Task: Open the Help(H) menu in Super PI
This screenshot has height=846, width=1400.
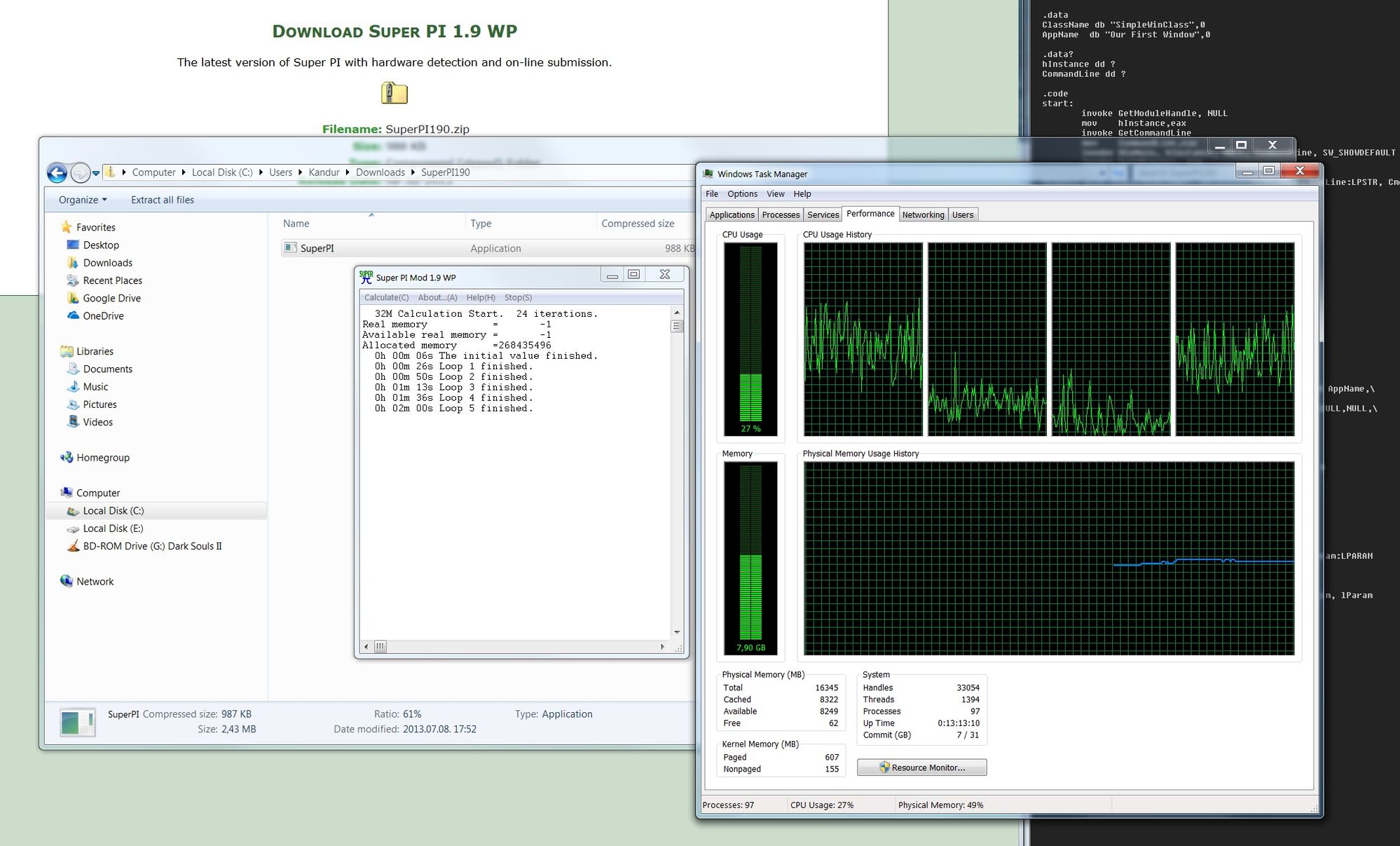Action: (481, 297)
